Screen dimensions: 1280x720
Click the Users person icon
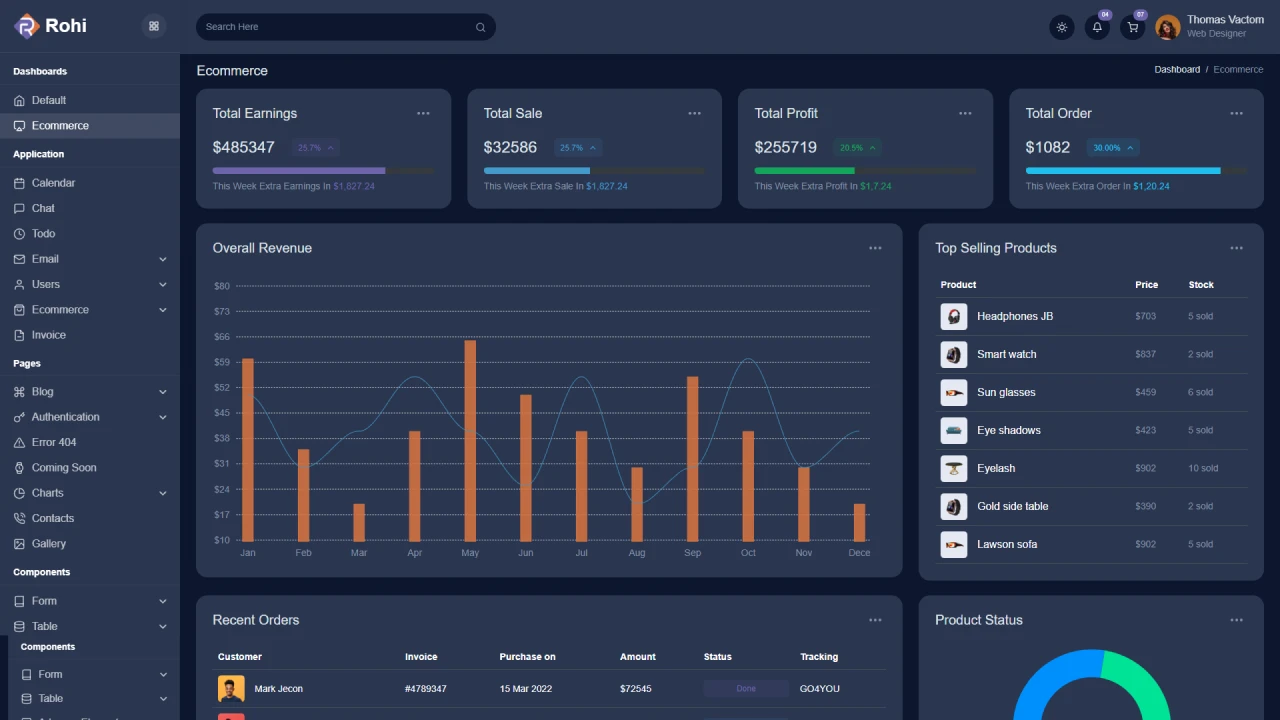(19, 284)
